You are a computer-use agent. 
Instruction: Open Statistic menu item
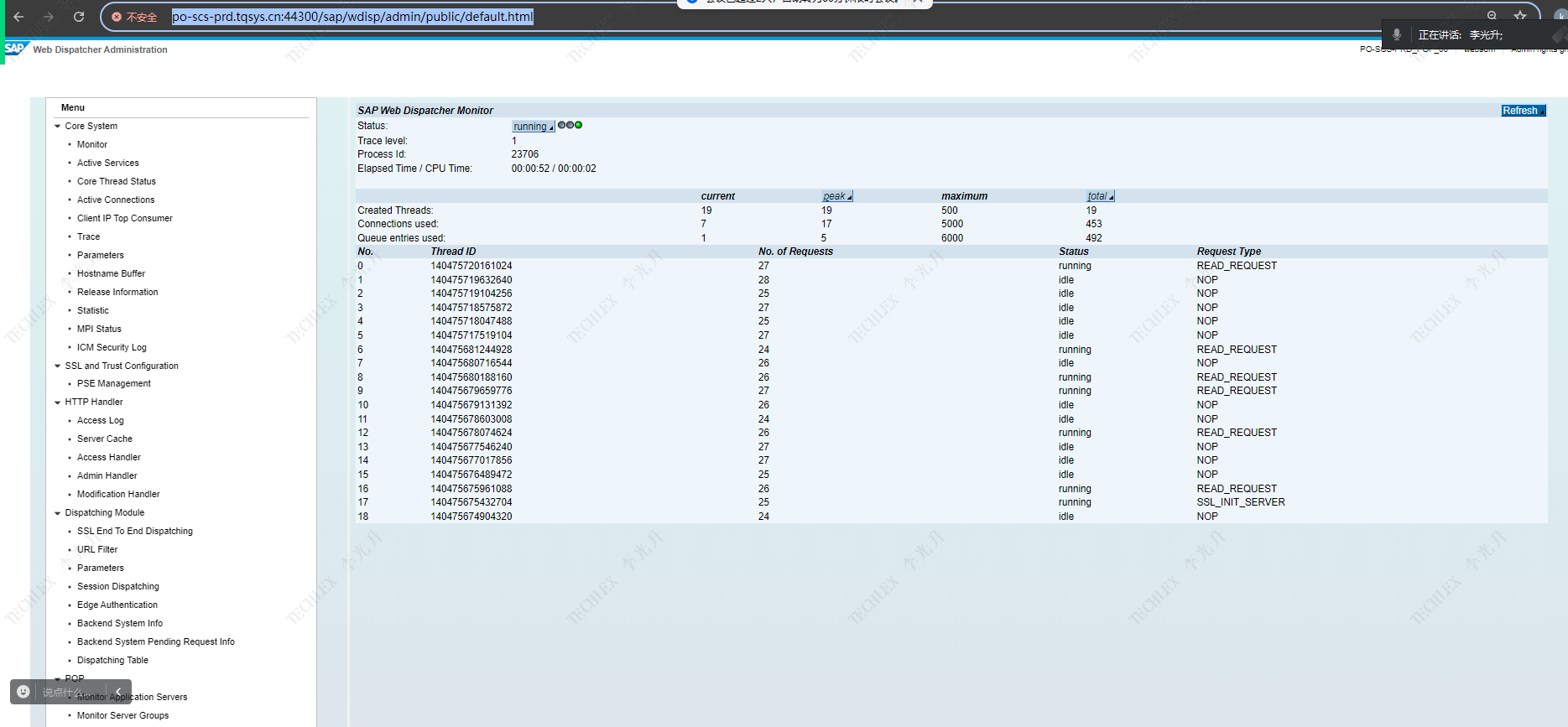click(93, 310)
